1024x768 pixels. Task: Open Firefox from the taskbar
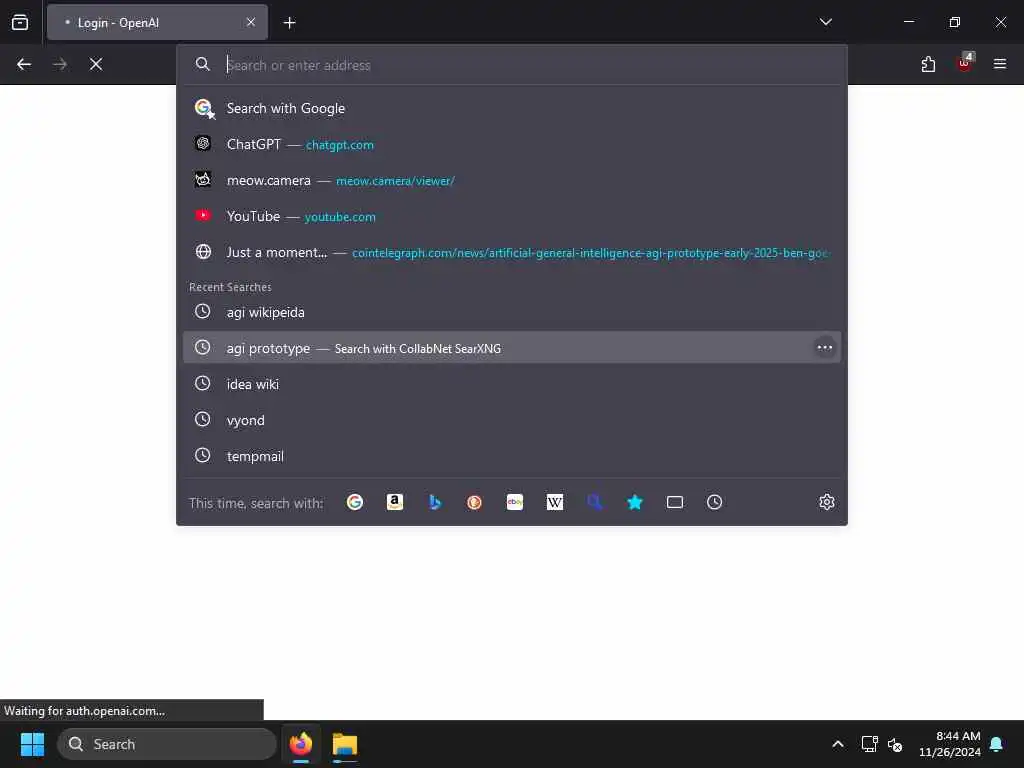(301, 744)
